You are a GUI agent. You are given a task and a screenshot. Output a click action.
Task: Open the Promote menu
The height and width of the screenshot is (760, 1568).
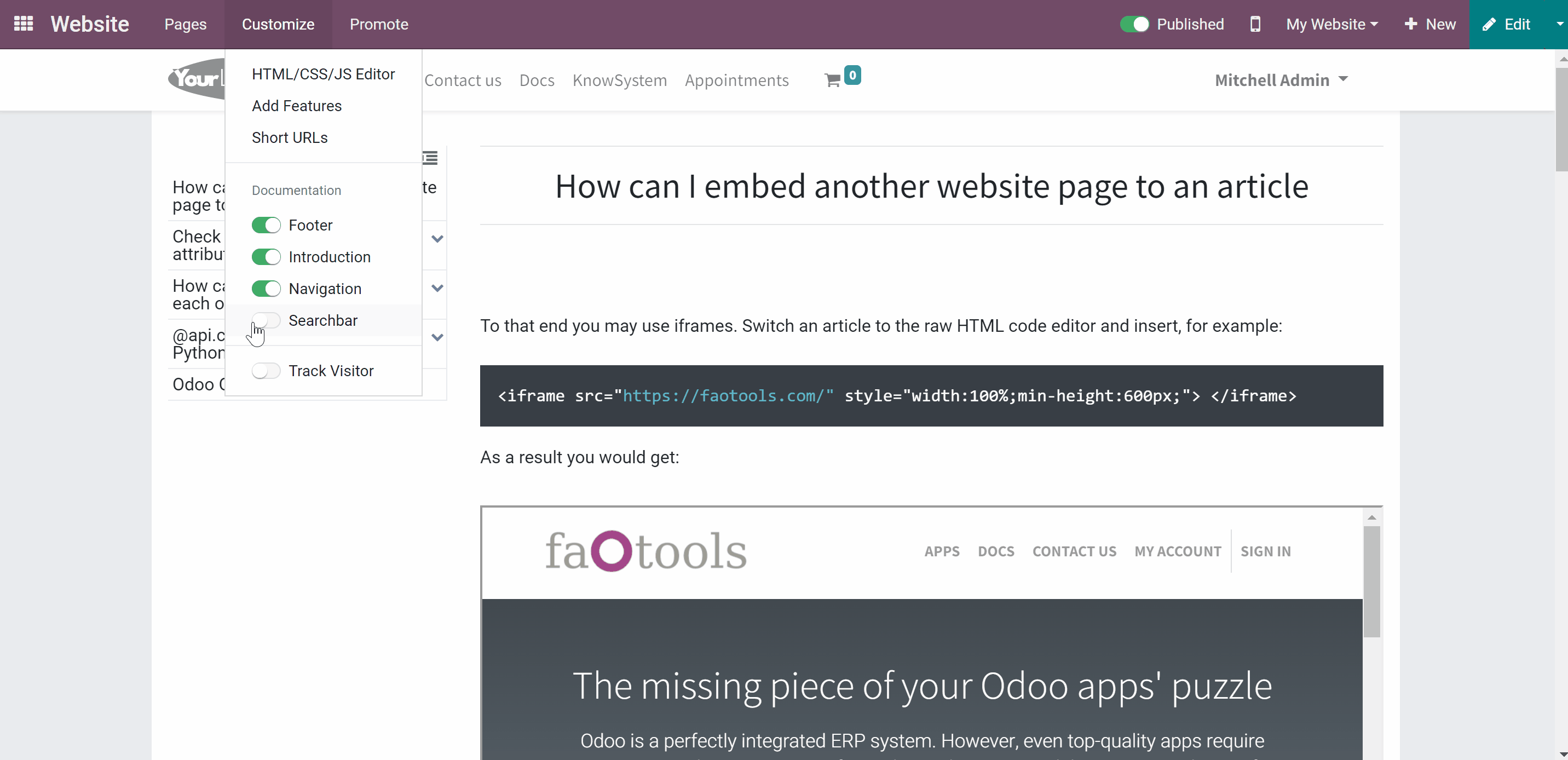click(379, 24)
